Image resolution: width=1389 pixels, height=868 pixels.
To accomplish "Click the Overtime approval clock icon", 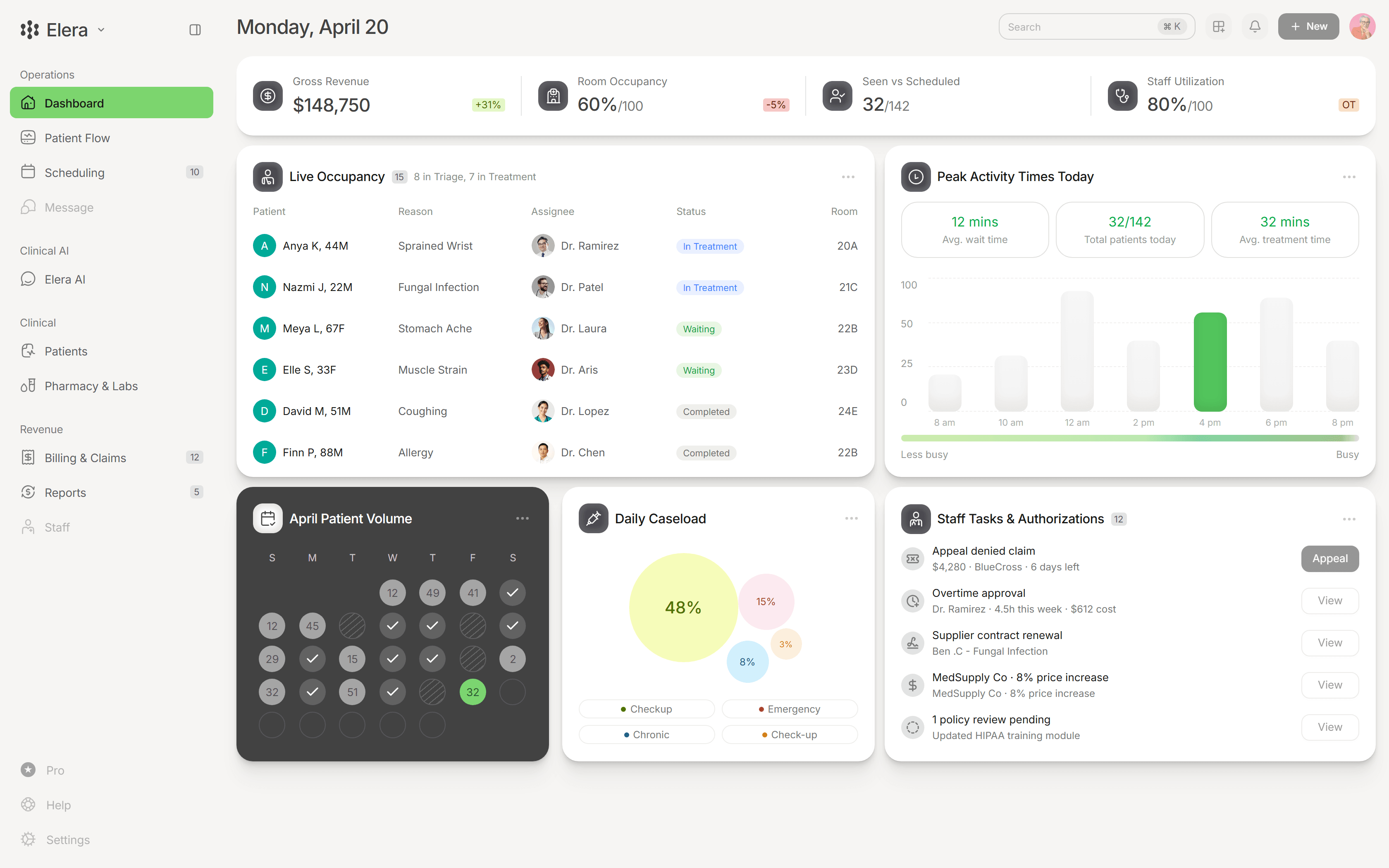I will point(913,601).
